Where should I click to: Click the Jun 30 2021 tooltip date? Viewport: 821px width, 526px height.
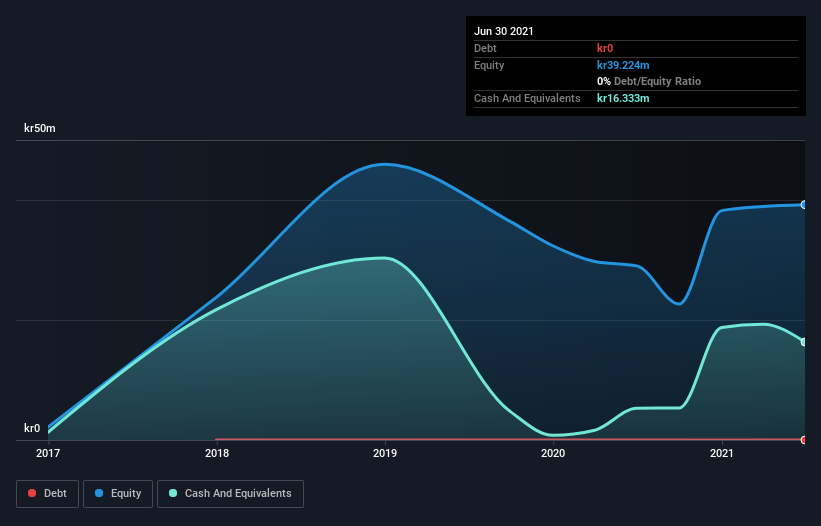click(504, 31)
